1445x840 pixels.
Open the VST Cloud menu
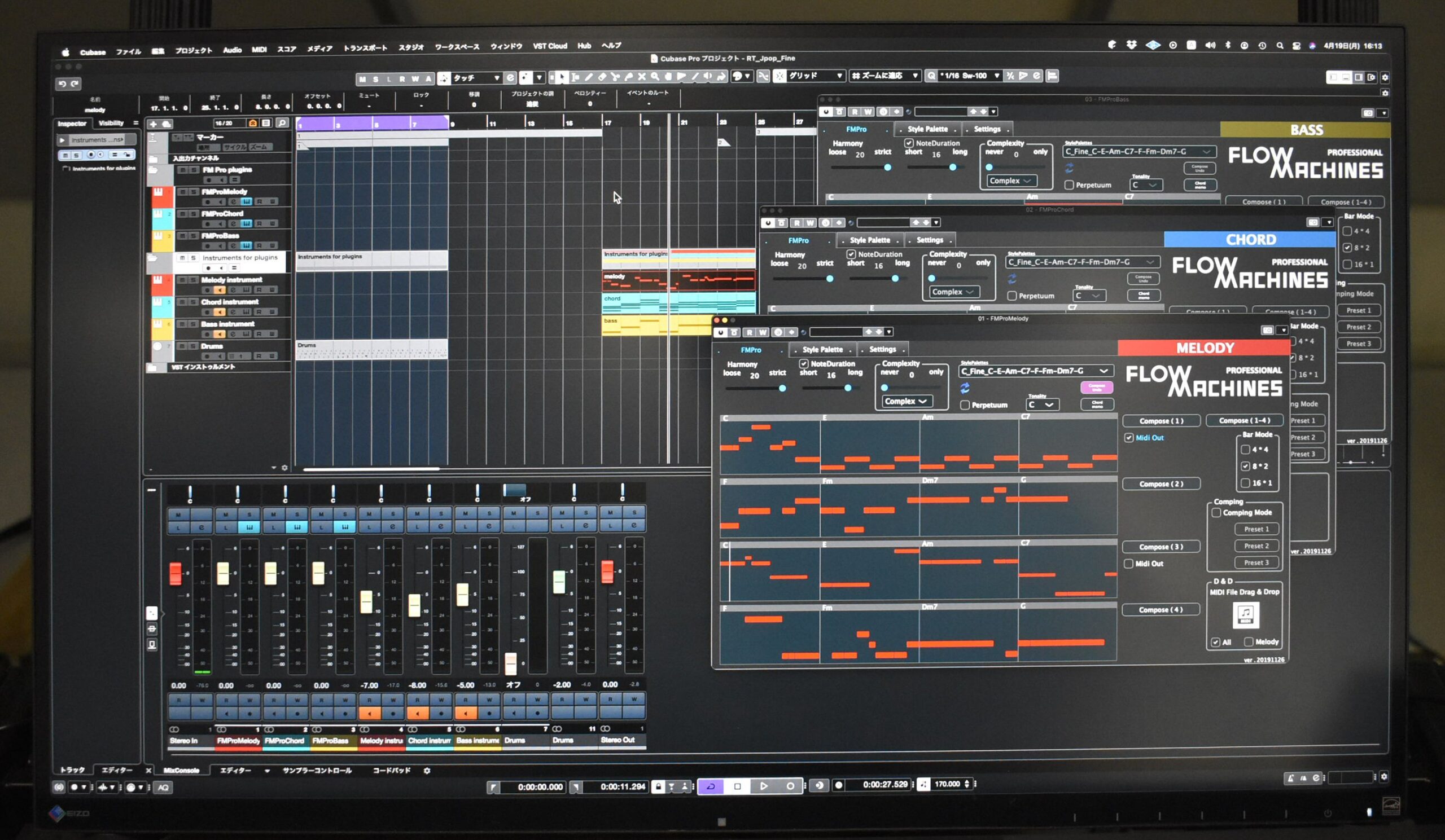pyautogui.click(x=550, y=46)
